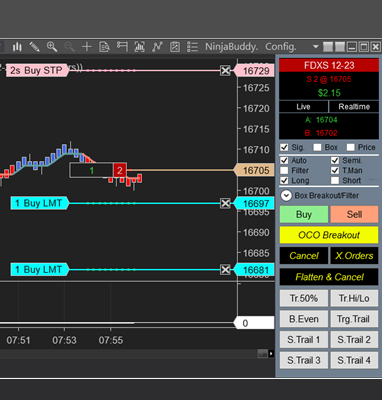Click the cyan 16697 price marker
The height and width of the screenshot is (400, 382).
254,203
